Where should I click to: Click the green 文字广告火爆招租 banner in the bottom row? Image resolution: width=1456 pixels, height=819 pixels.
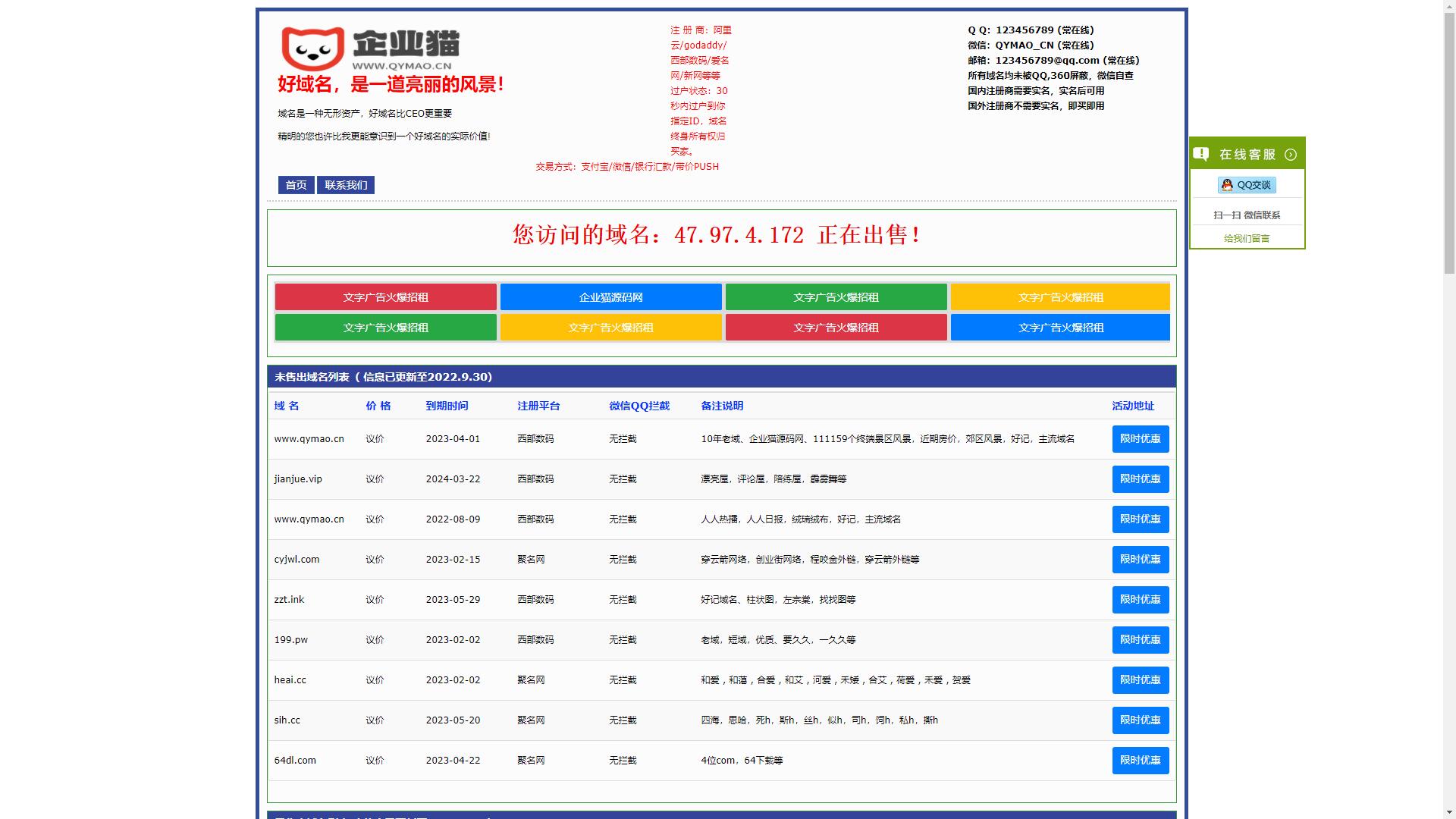click(385, 328)
